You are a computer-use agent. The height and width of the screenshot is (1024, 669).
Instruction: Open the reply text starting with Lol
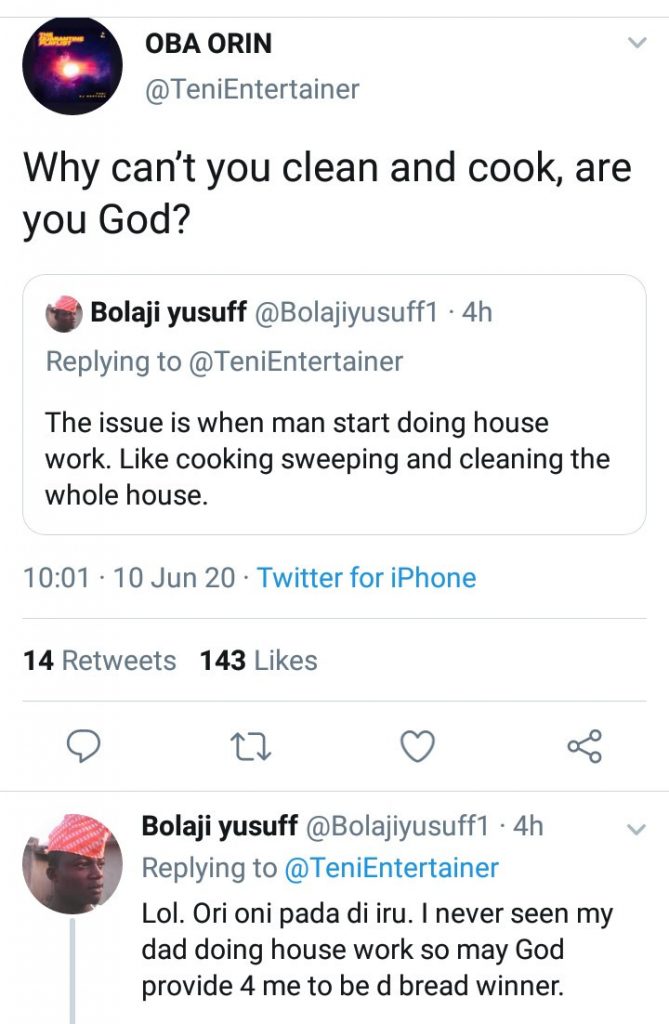(377, 950)
